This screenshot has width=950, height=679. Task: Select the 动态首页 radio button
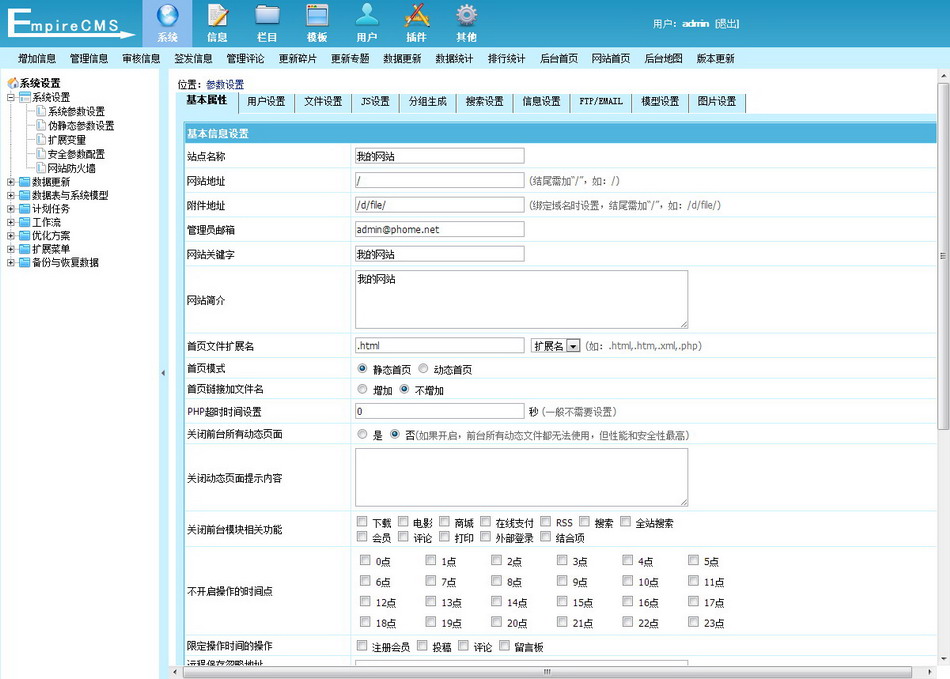tap(424, 368)
